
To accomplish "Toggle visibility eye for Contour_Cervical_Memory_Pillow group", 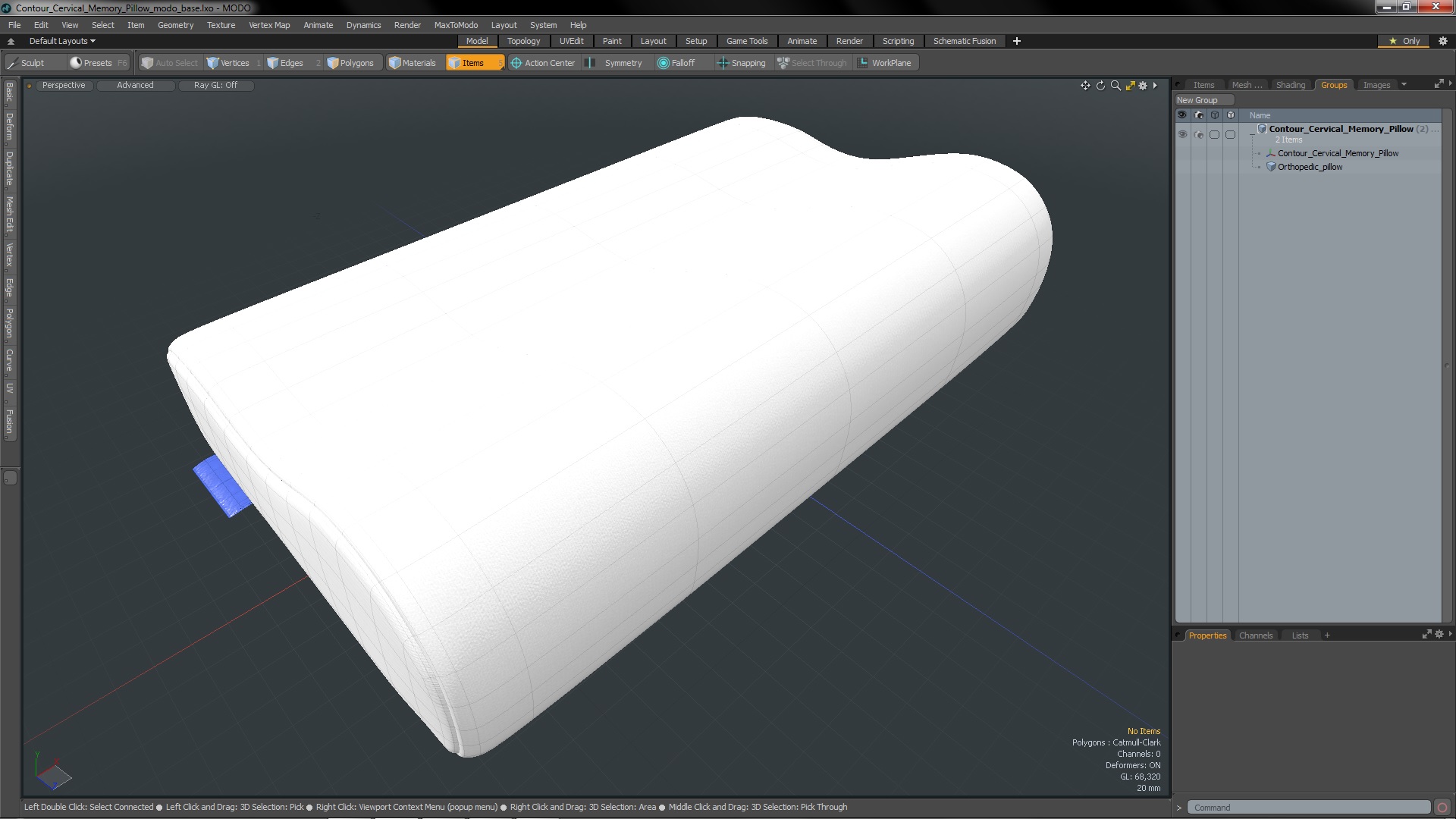I will point(1182,134).
